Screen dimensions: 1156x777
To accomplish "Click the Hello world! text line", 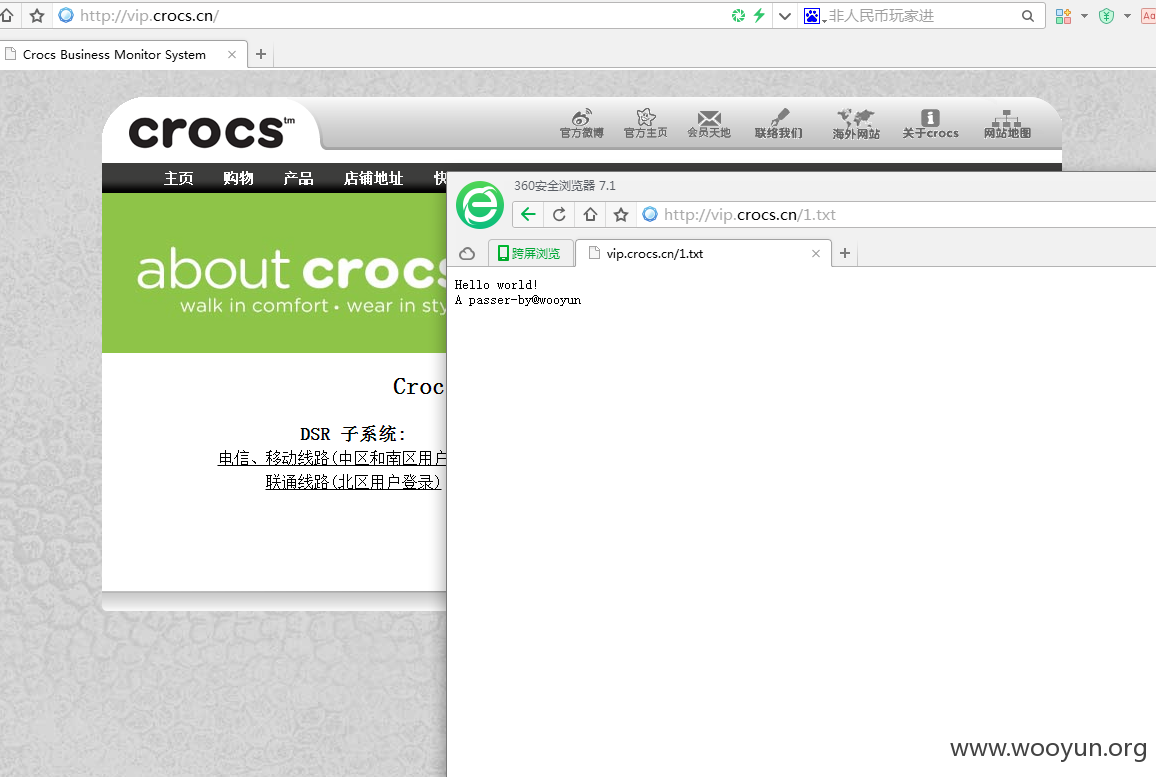I will (496, 285).
